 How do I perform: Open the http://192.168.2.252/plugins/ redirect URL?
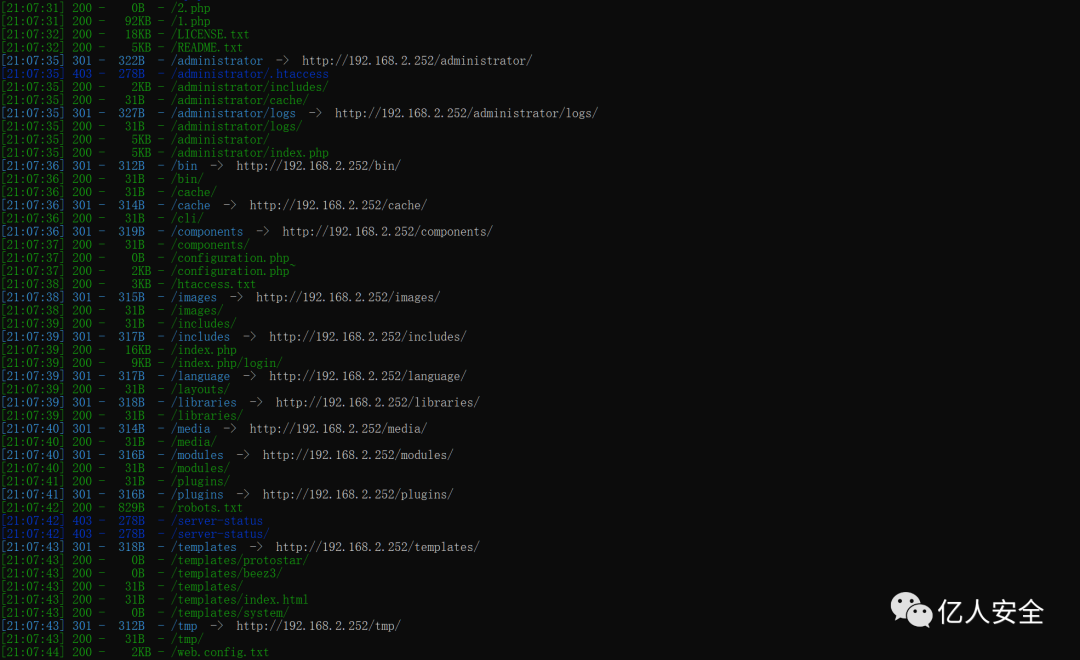pos(357,495)
